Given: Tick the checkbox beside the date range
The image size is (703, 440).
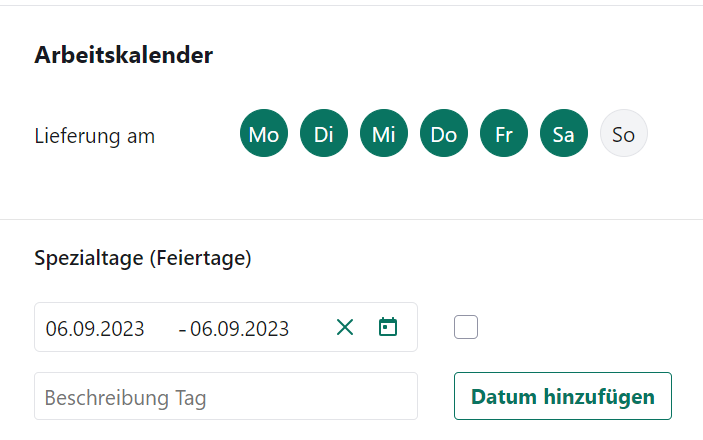Looking at the screenshot, I should (466, 327).
